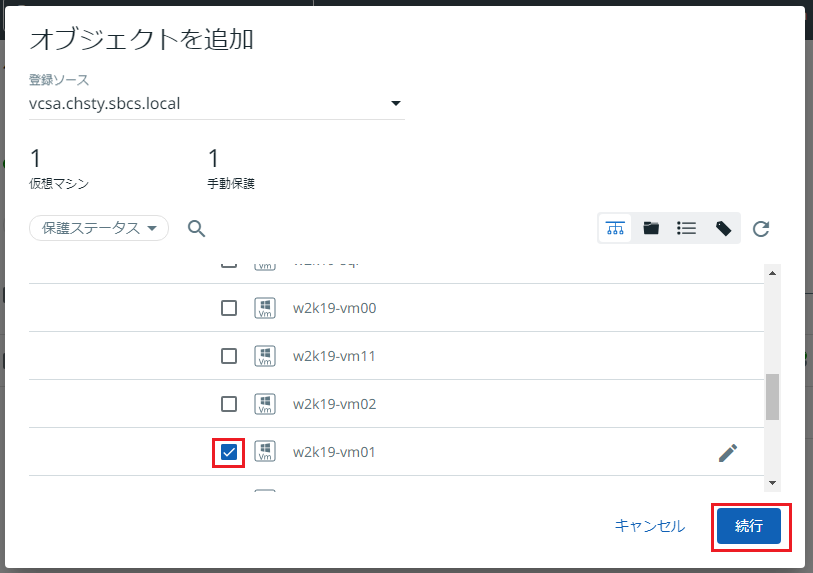Switch to flat list view icon
813x573 pixels.
pos(687,228)
